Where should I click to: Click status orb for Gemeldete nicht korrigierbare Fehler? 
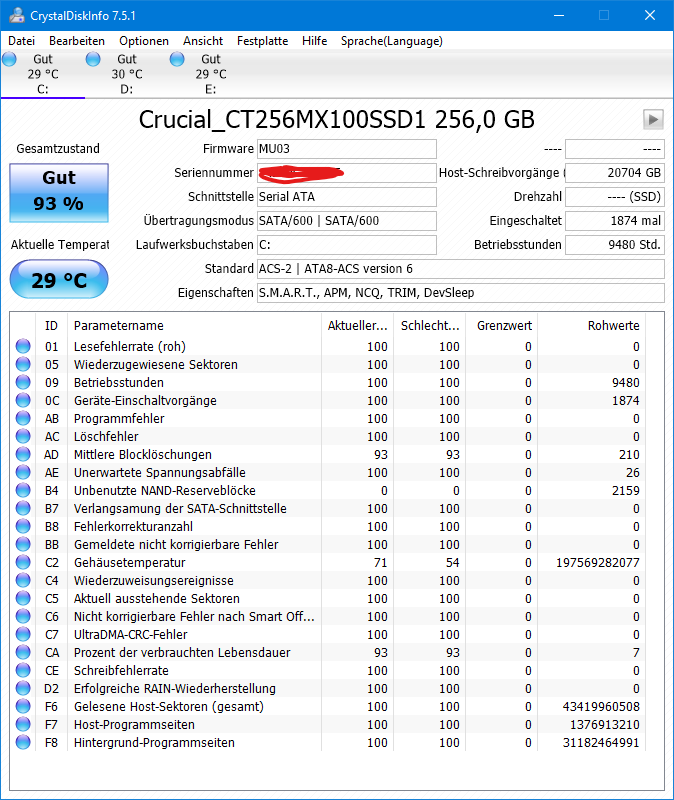(23, 544)
